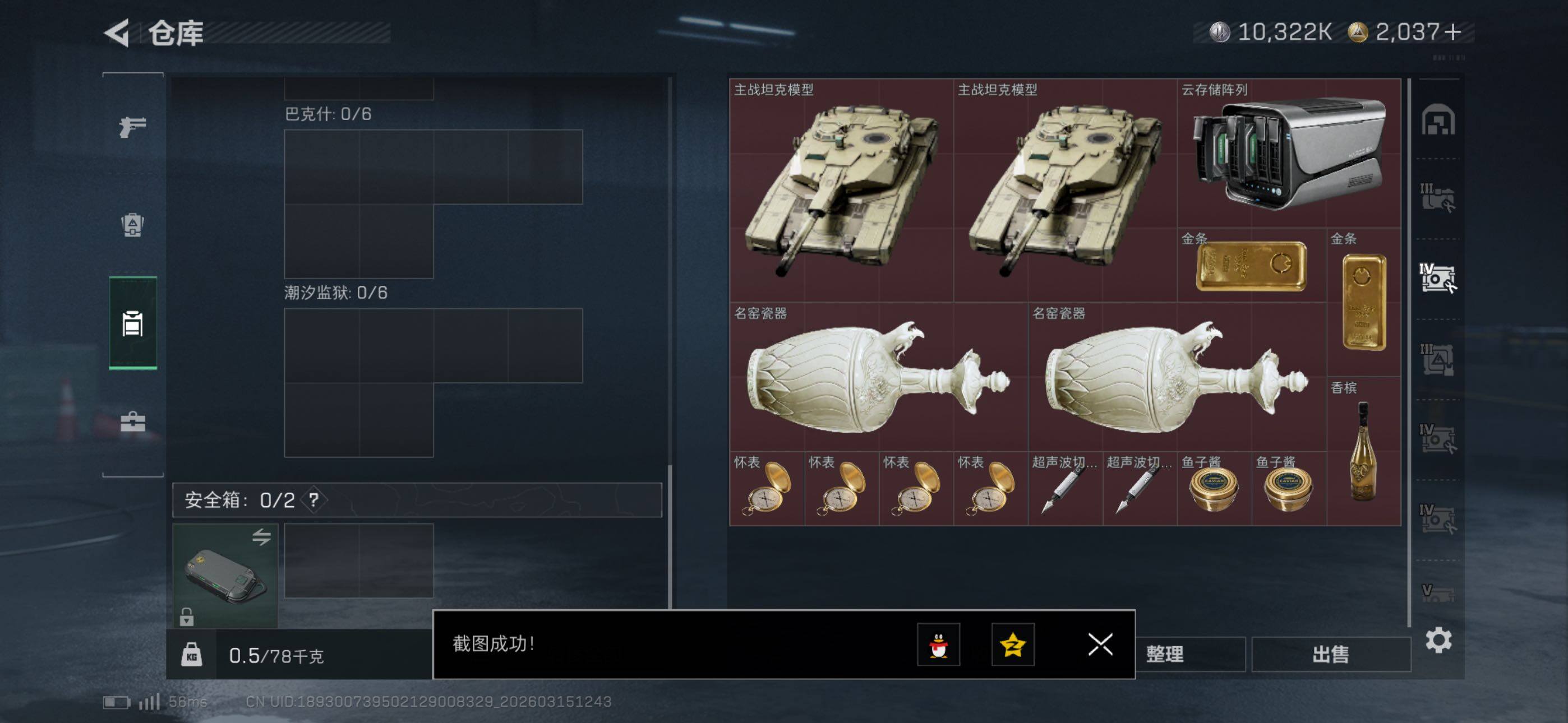Select the chest rig category tab
Image resolution: width=1568 pixels, height=723 pixels.
click(x=133, y=323)
